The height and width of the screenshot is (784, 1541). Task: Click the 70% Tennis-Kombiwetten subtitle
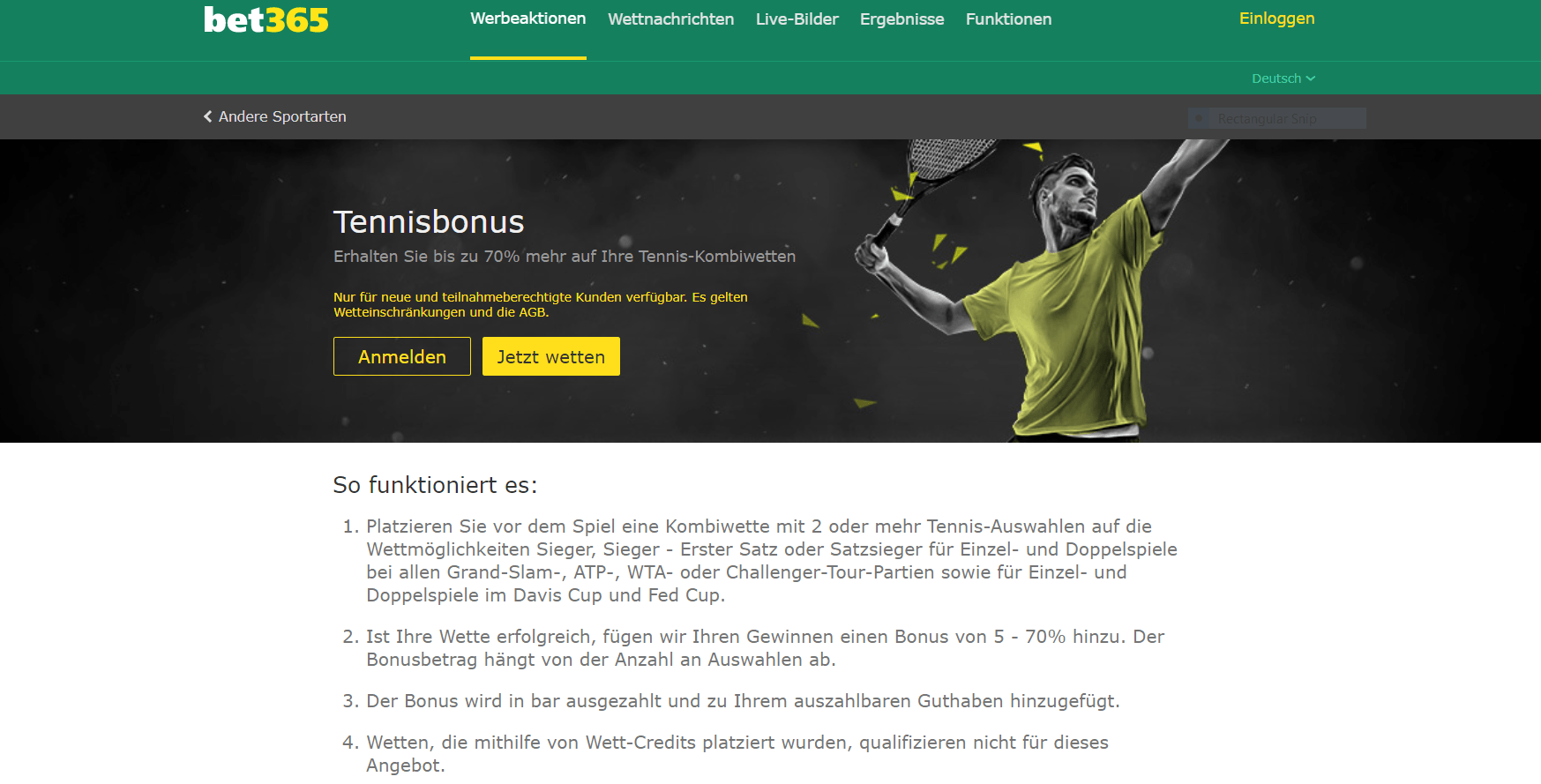565,257
